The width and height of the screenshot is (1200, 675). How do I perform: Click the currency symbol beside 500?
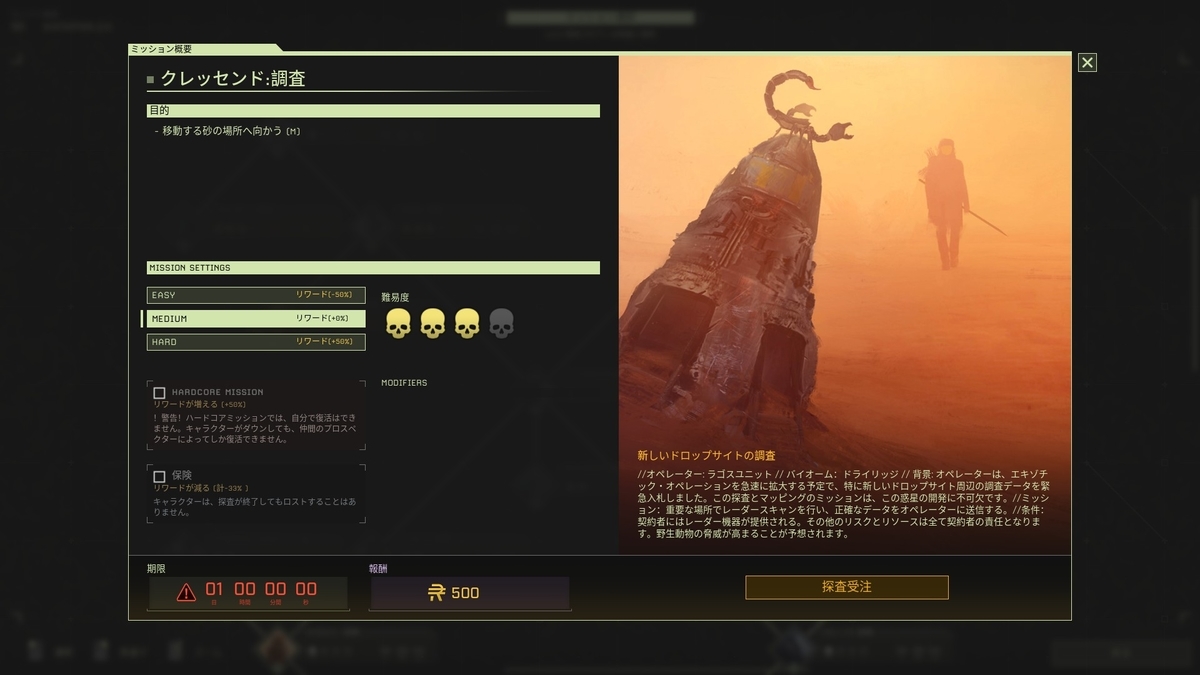pyautogui.click(x=436, y=593)
